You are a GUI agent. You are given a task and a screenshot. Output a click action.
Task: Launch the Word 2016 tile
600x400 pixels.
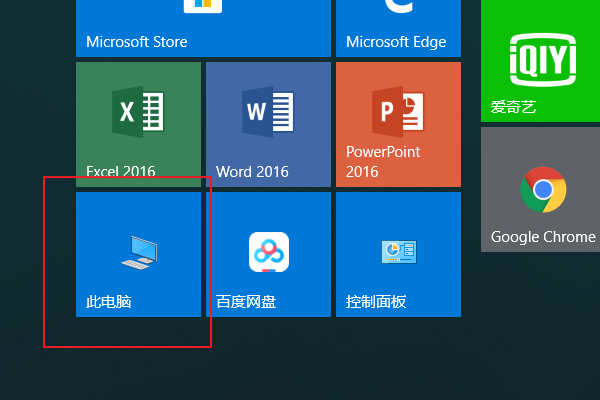pos(268,124)
